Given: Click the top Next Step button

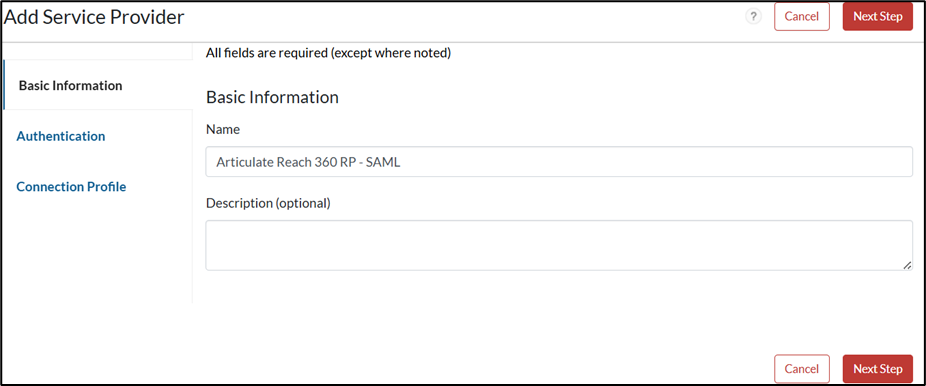Looking at the screenshot, I should [878, 17].
